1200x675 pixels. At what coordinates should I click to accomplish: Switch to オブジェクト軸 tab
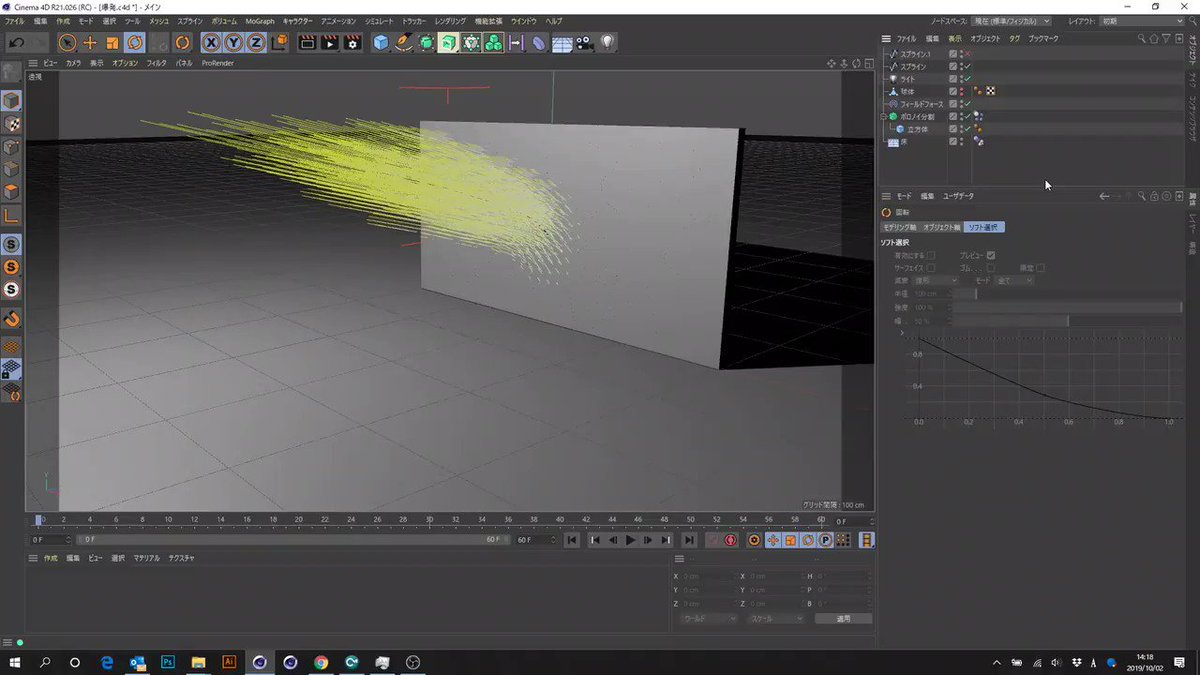click(941, 227)
